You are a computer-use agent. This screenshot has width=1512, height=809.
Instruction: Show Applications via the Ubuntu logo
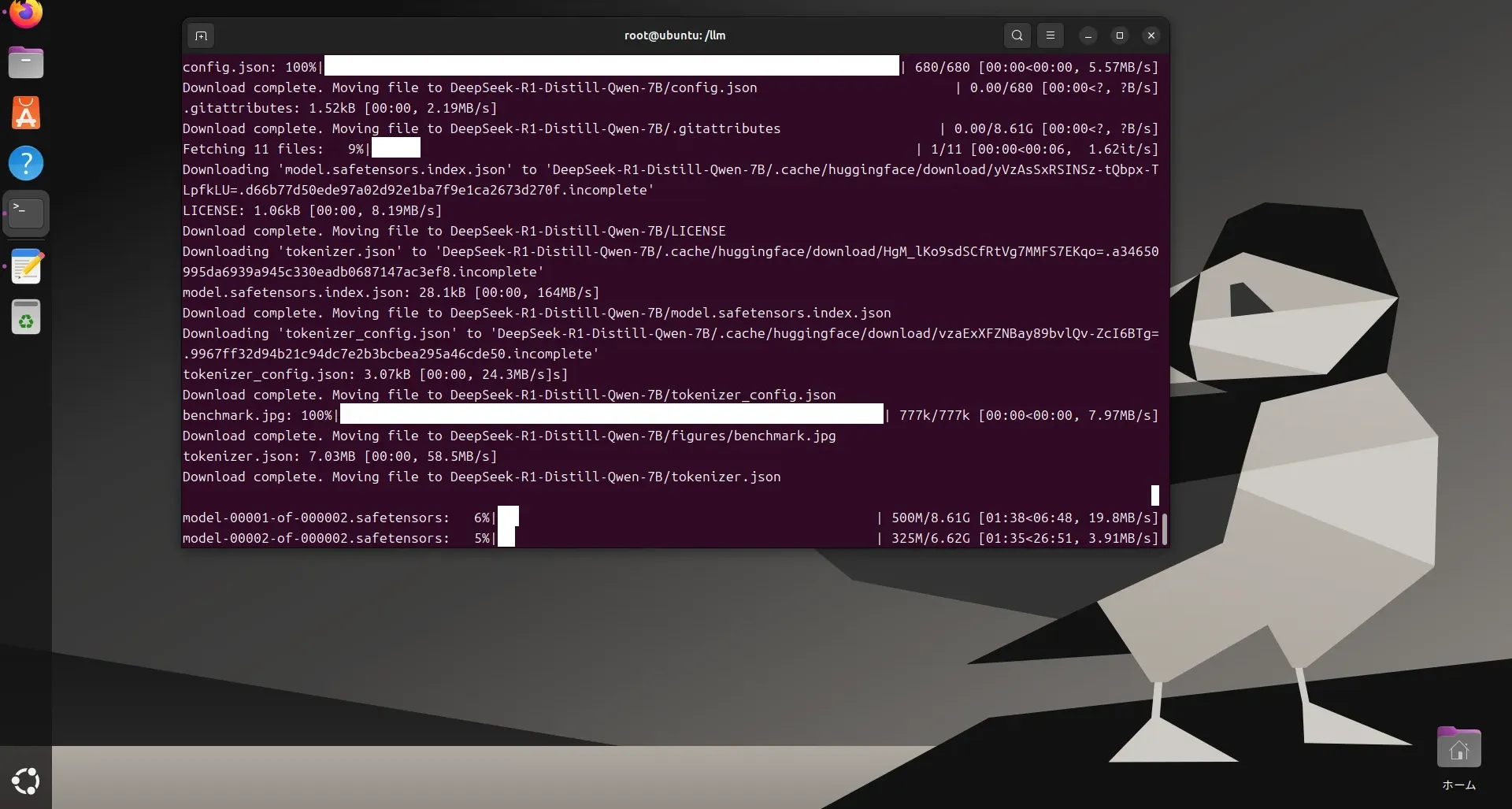[26, 781]
